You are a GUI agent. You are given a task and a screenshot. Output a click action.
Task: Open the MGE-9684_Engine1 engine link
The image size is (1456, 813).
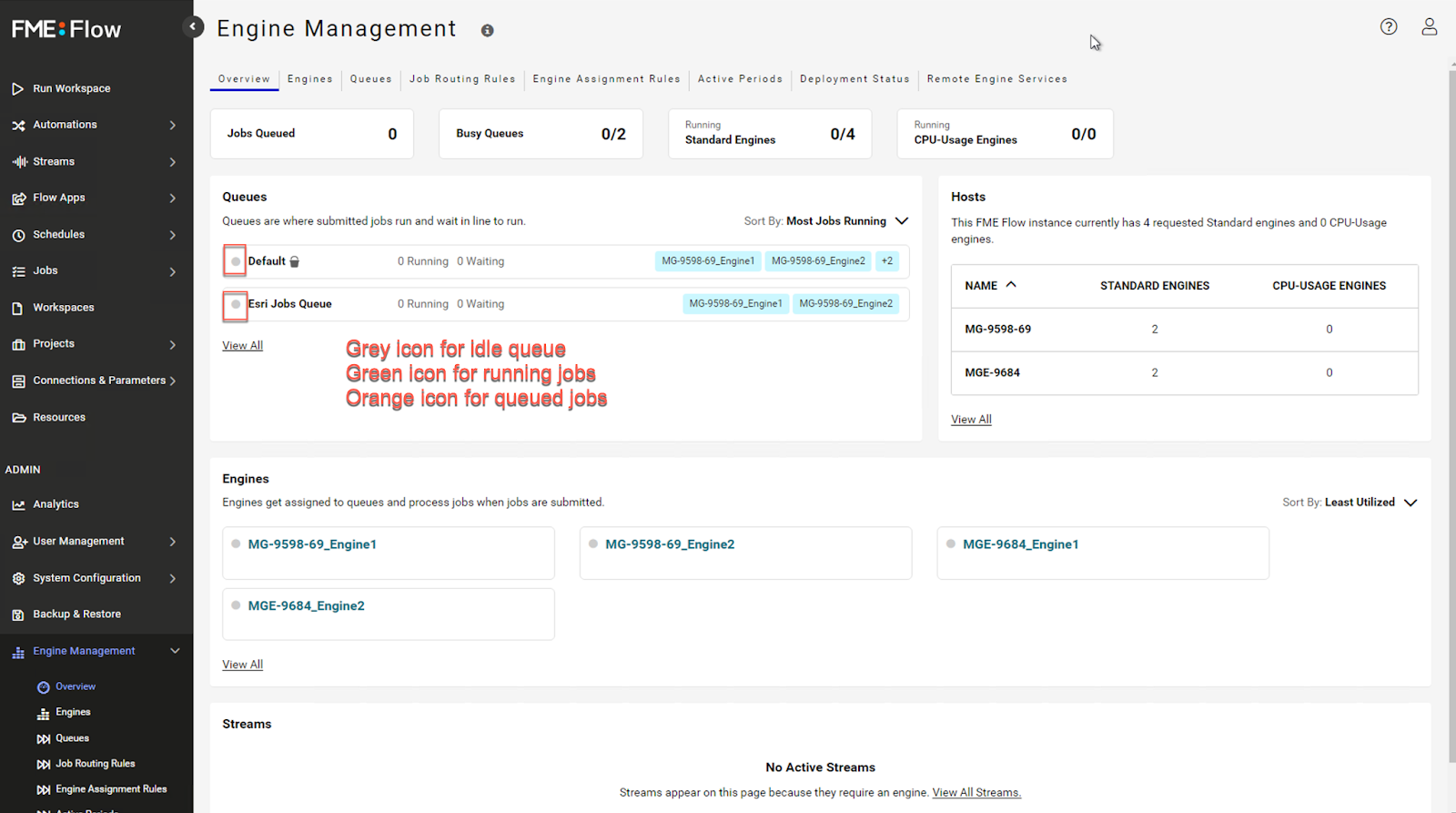coord(1021,544)
